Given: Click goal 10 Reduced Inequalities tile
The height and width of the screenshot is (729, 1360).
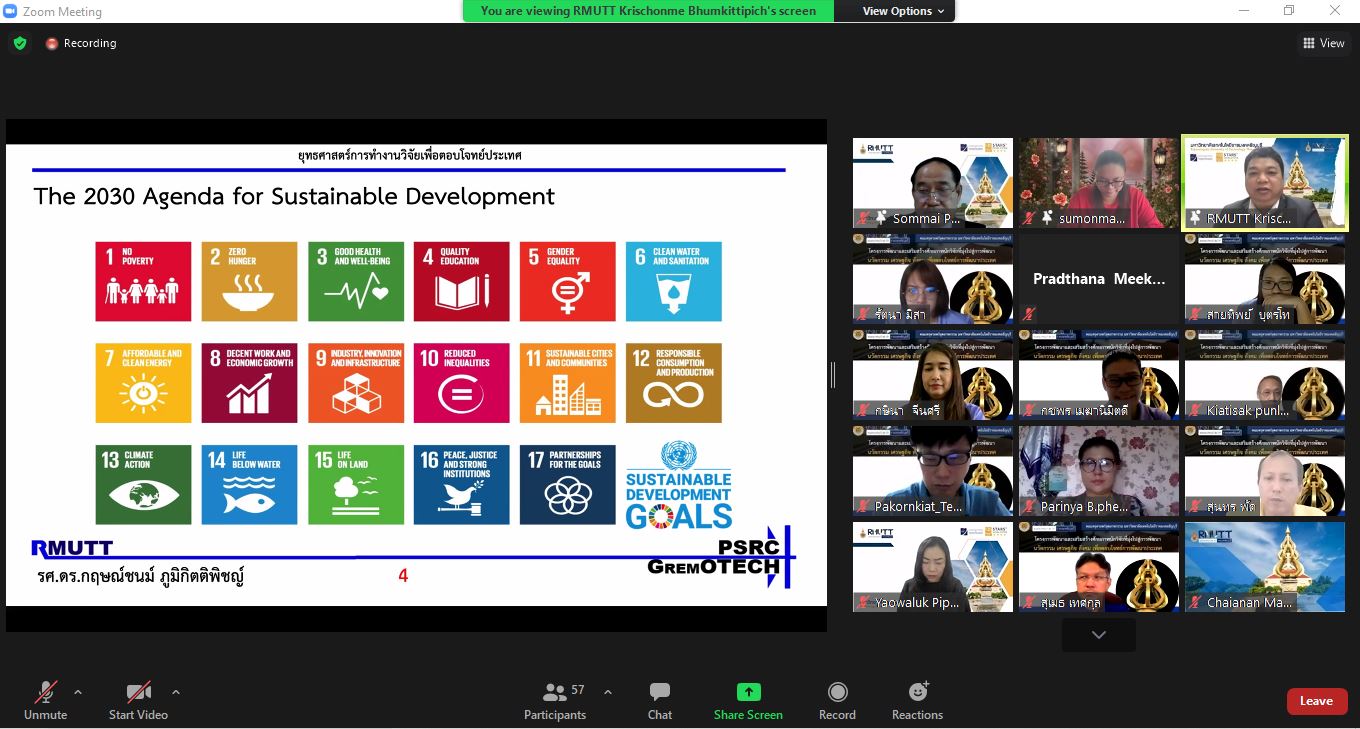Looking at the screenshot, I should pos(462,383).
